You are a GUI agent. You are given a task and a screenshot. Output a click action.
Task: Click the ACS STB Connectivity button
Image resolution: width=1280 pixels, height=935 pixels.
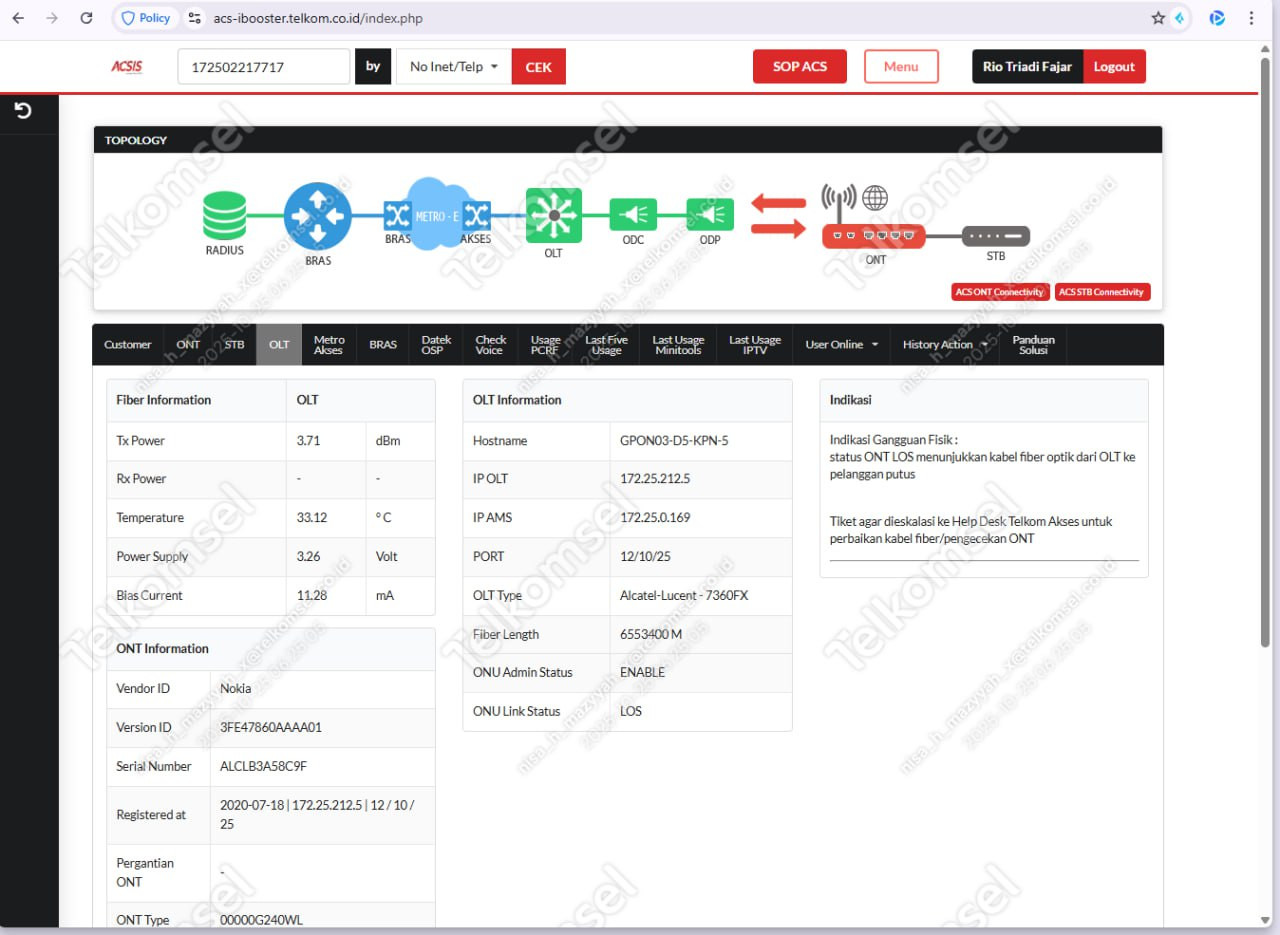coord(1103,292)
